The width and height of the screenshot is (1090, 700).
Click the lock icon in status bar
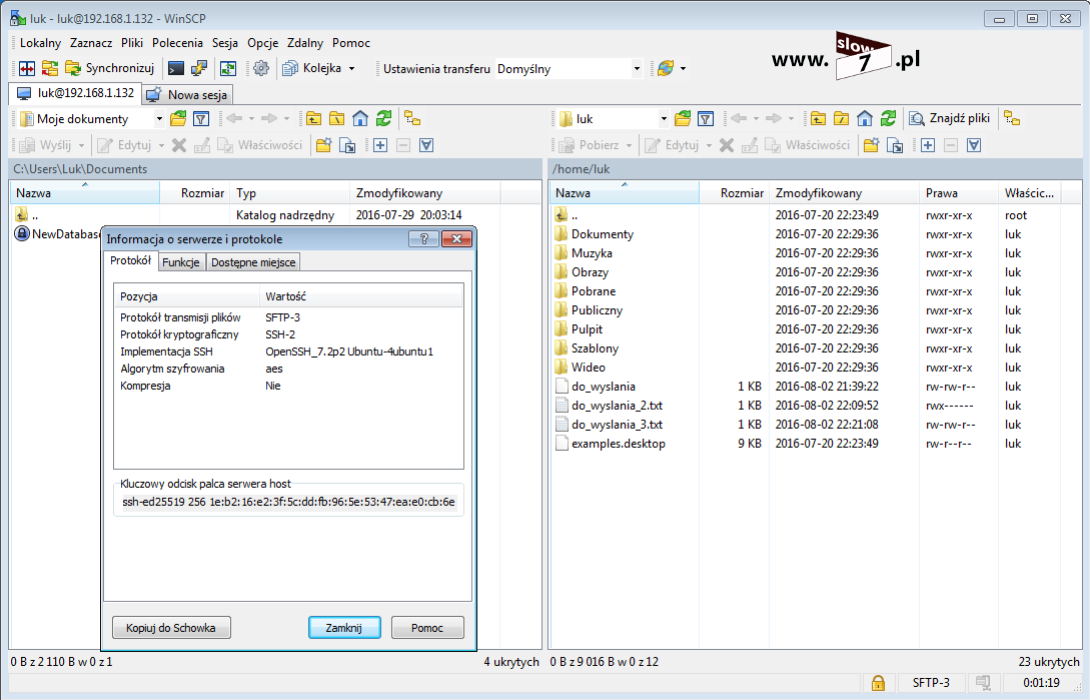point(878,683)
